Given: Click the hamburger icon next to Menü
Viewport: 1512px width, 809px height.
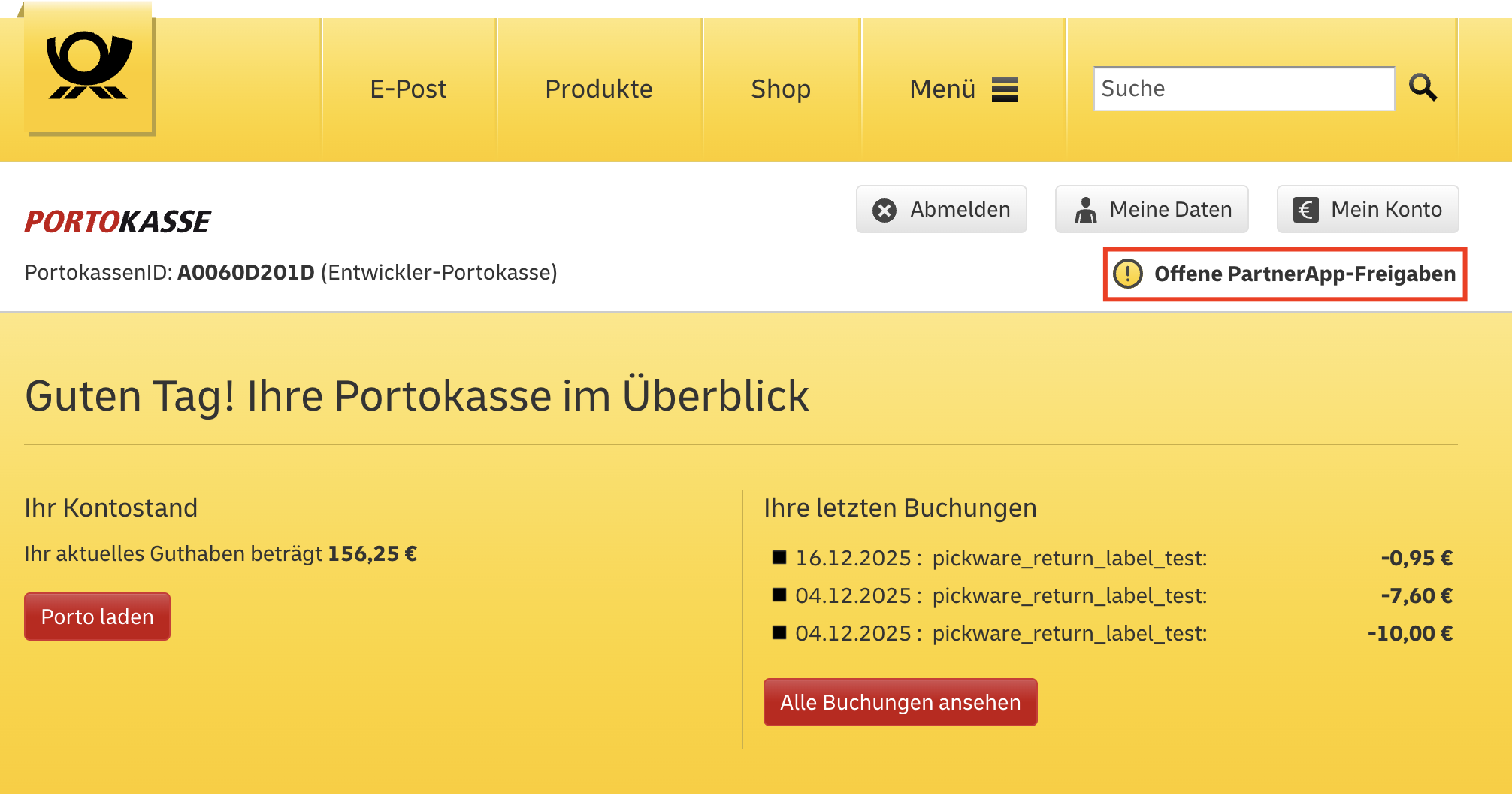Looking at the screenshot, I should [x=1004, y=89].
